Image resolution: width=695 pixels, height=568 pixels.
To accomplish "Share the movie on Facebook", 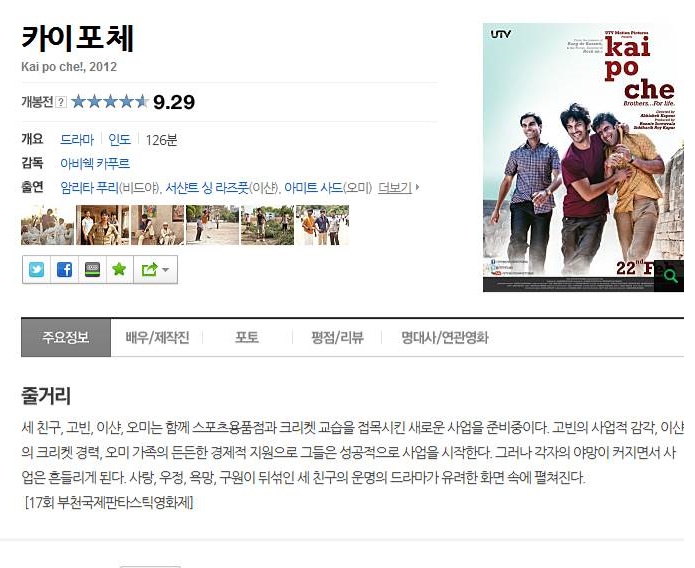I will 64,269.
